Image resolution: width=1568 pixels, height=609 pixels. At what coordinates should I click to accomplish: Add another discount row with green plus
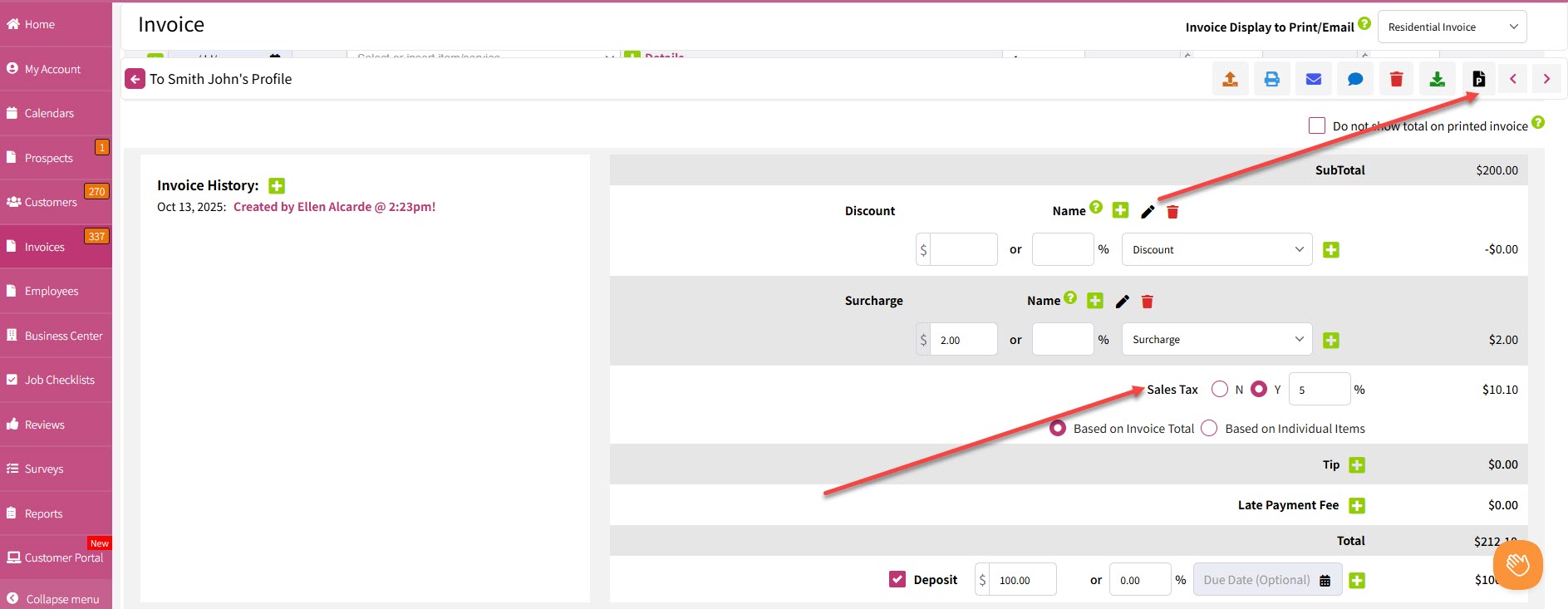click(1331, 250)
